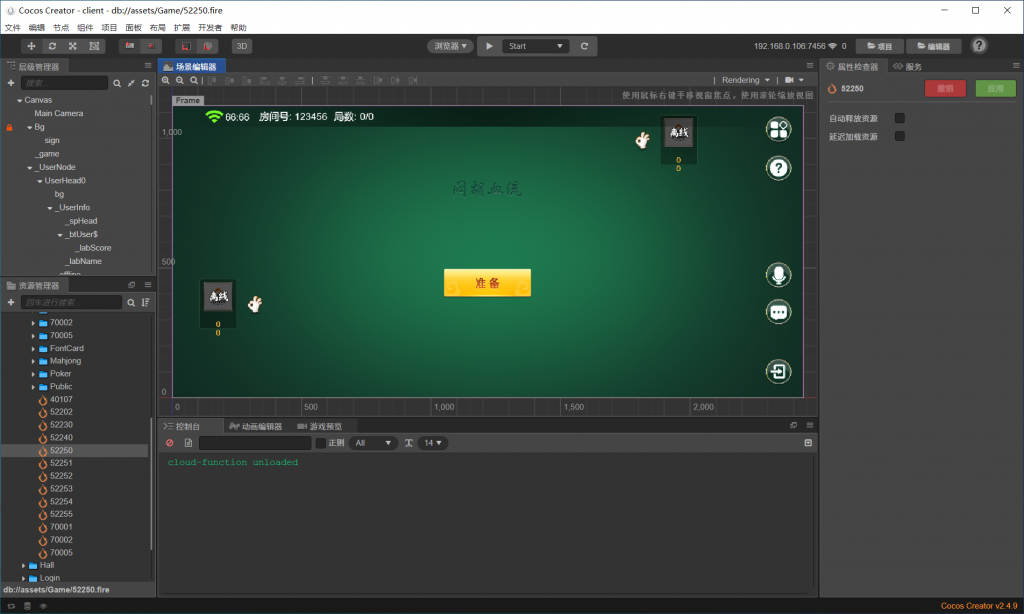Expand the Mahjong folder in assets
The width and height of the screenshot is (1024, 614).
[x=33, y=361]
